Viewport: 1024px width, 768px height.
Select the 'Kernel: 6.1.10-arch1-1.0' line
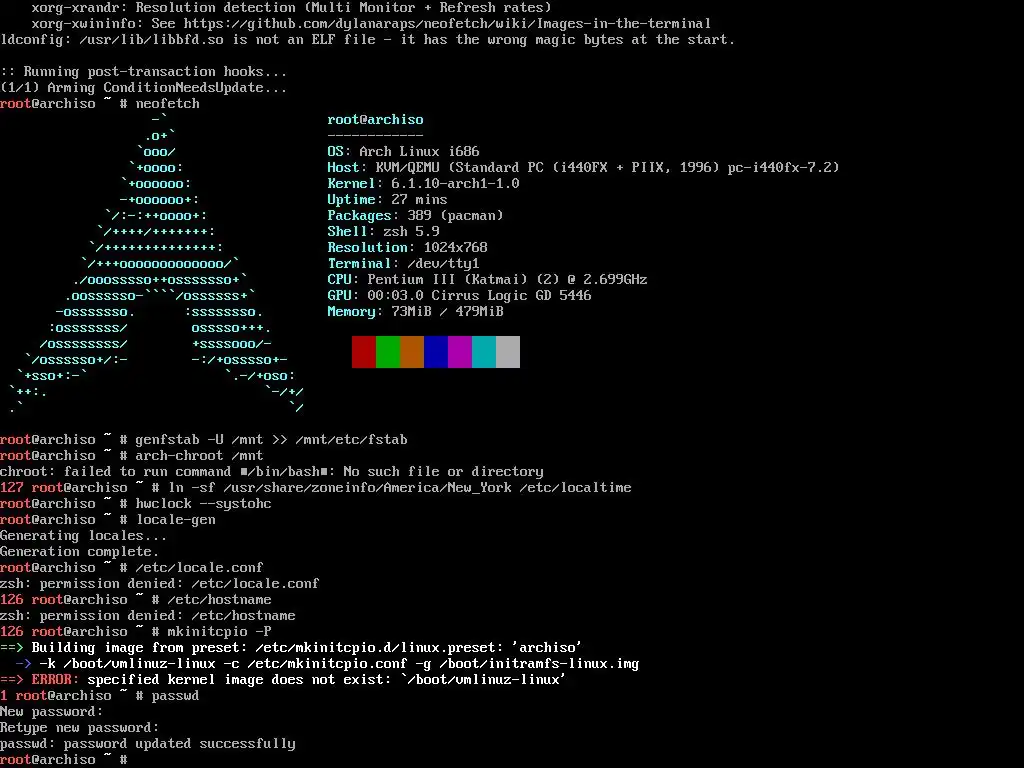pos(423,184)
